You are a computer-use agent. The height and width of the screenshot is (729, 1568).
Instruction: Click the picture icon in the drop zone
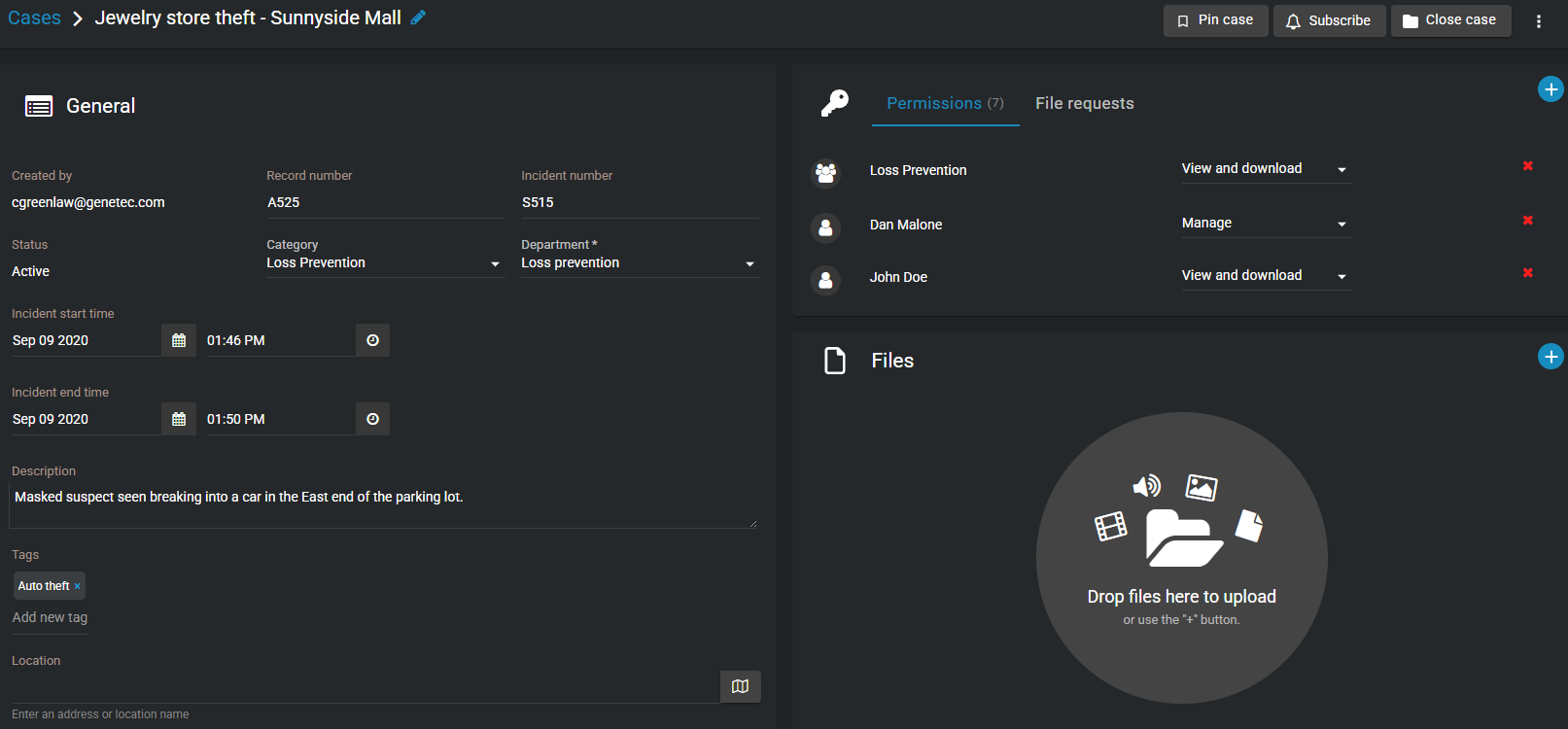pyautogui.click(x=1202, y=487)
